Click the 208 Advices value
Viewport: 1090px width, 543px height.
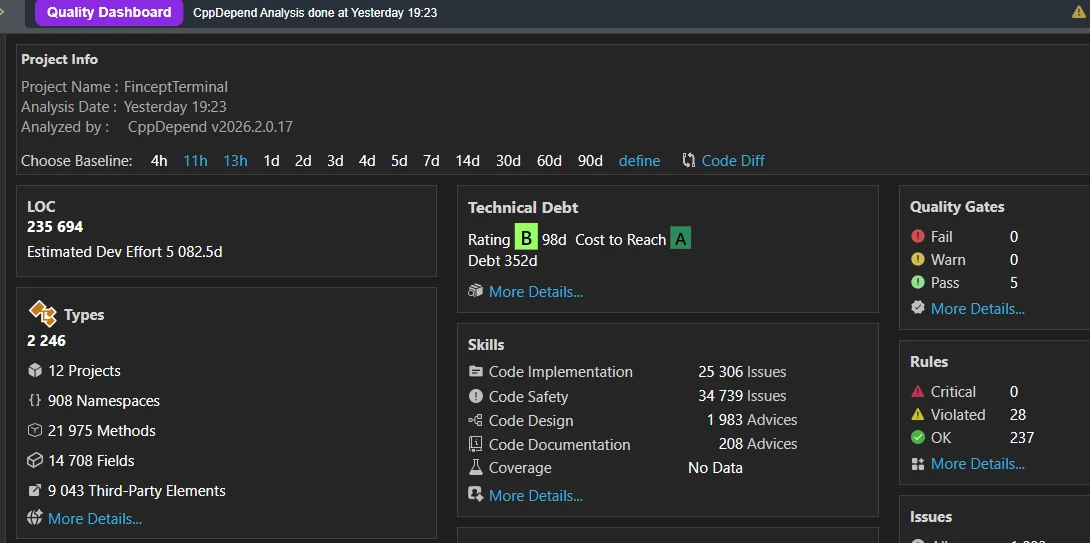tap(758, 444)
